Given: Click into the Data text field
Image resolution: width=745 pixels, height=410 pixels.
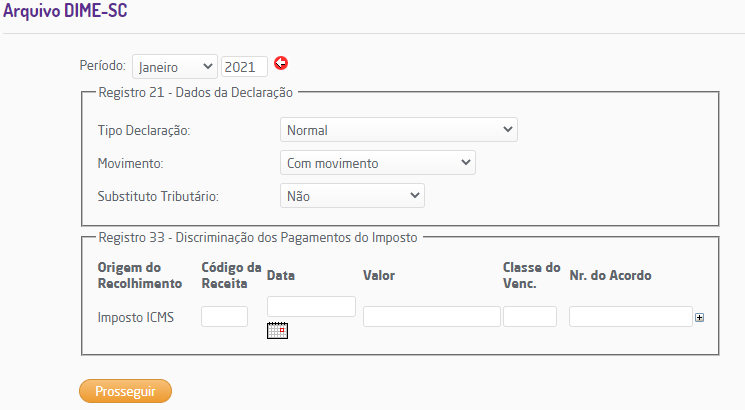Looking at the screenshot, I should pos(311,306).
